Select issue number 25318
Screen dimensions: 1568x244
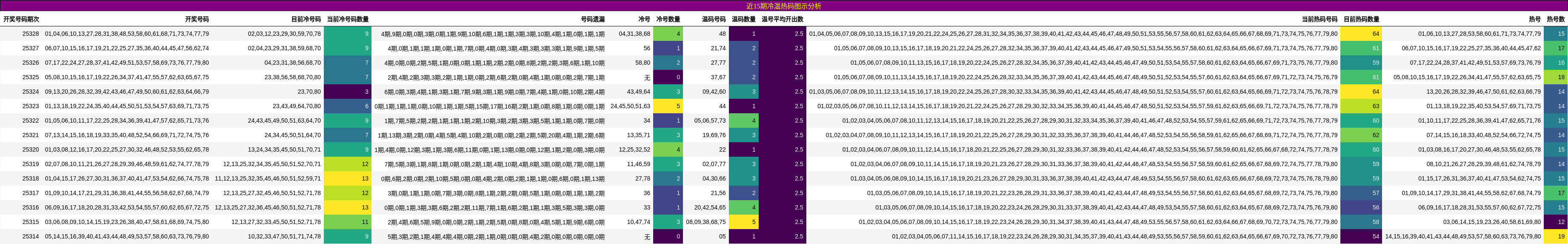click(x=31, y=179)
